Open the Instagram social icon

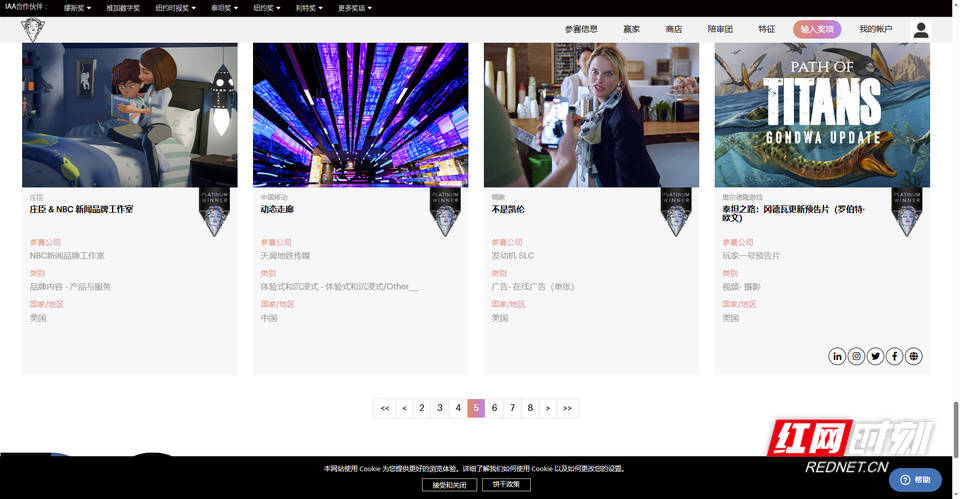click(856, 356)
